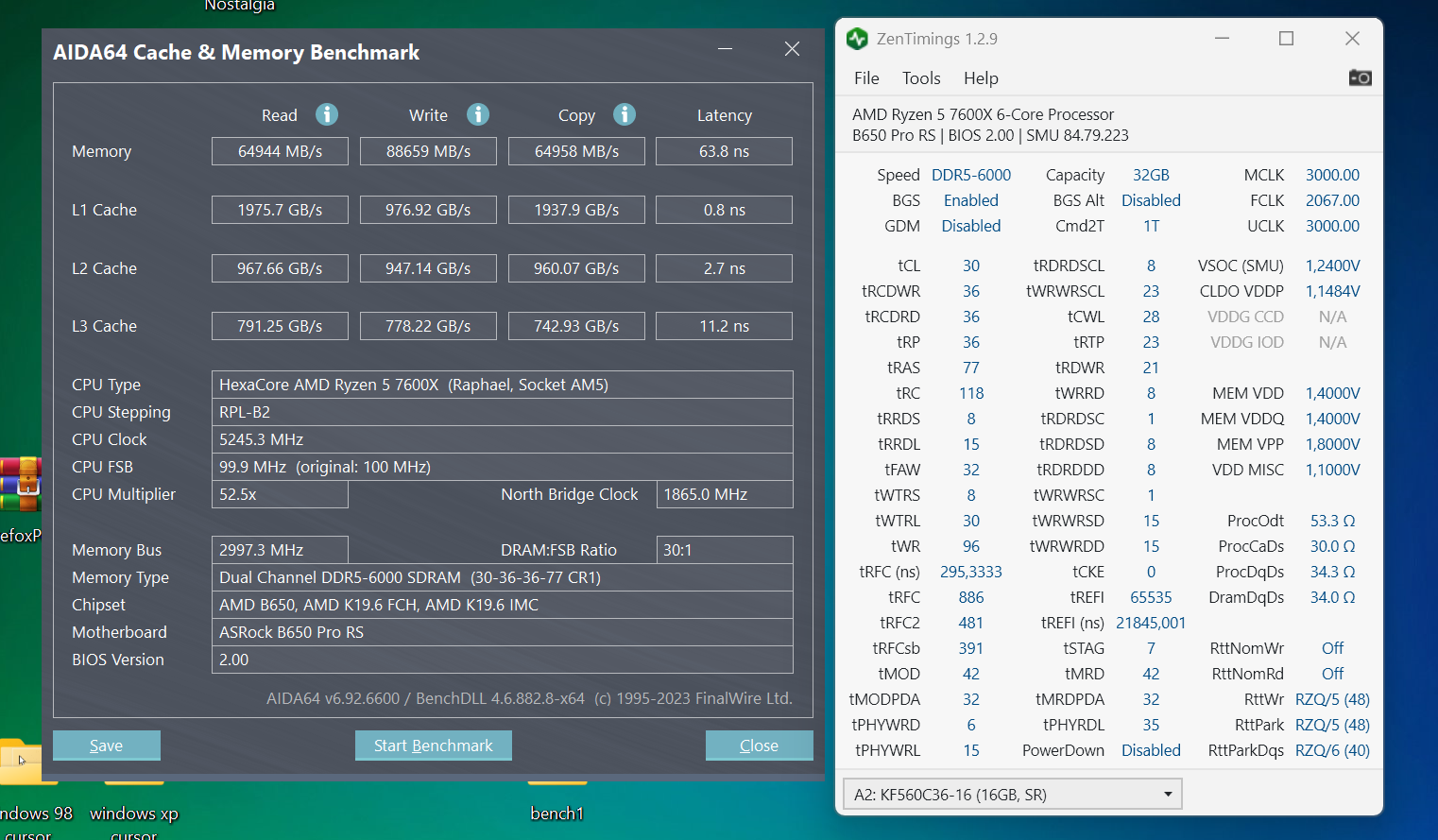Click the PowerDown Disabled value in ZenTimings
1438x840 pixels.
tap(1151, 750)
